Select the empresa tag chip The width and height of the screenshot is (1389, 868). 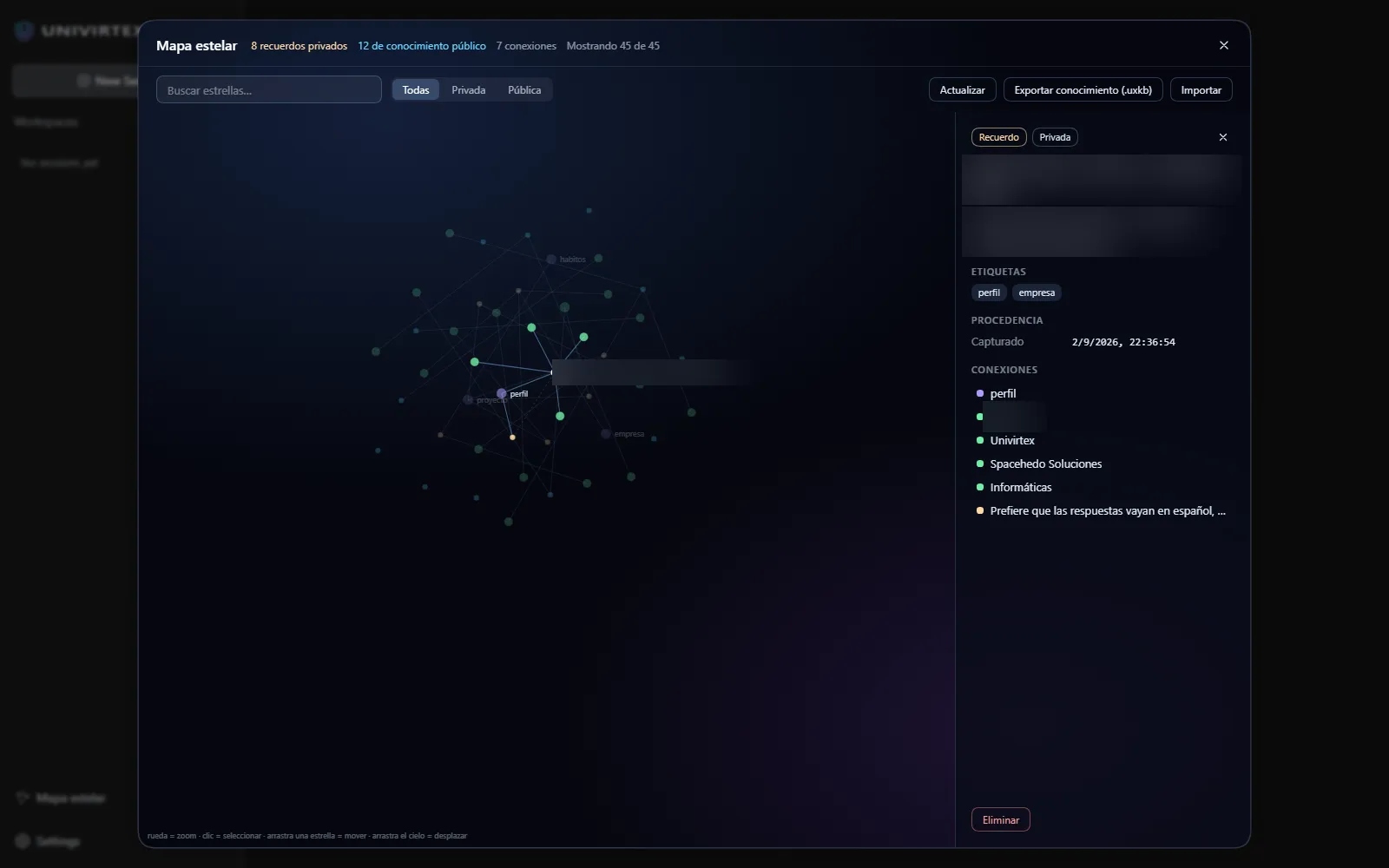pyautogui.click(x=1037, y=293)
